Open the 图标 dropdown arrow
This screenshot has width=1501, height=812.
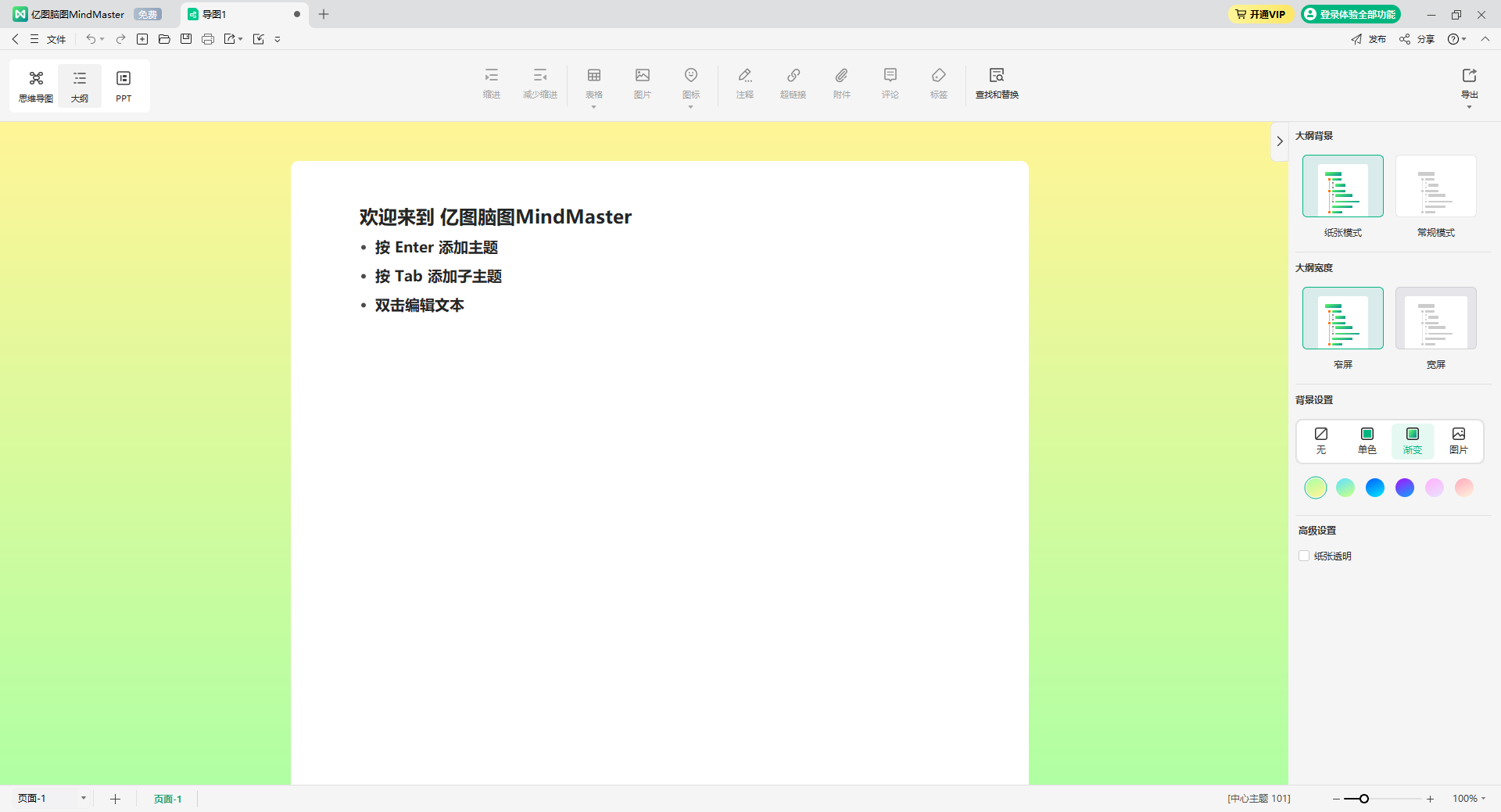pyautogui.click(x=691, y=107)
